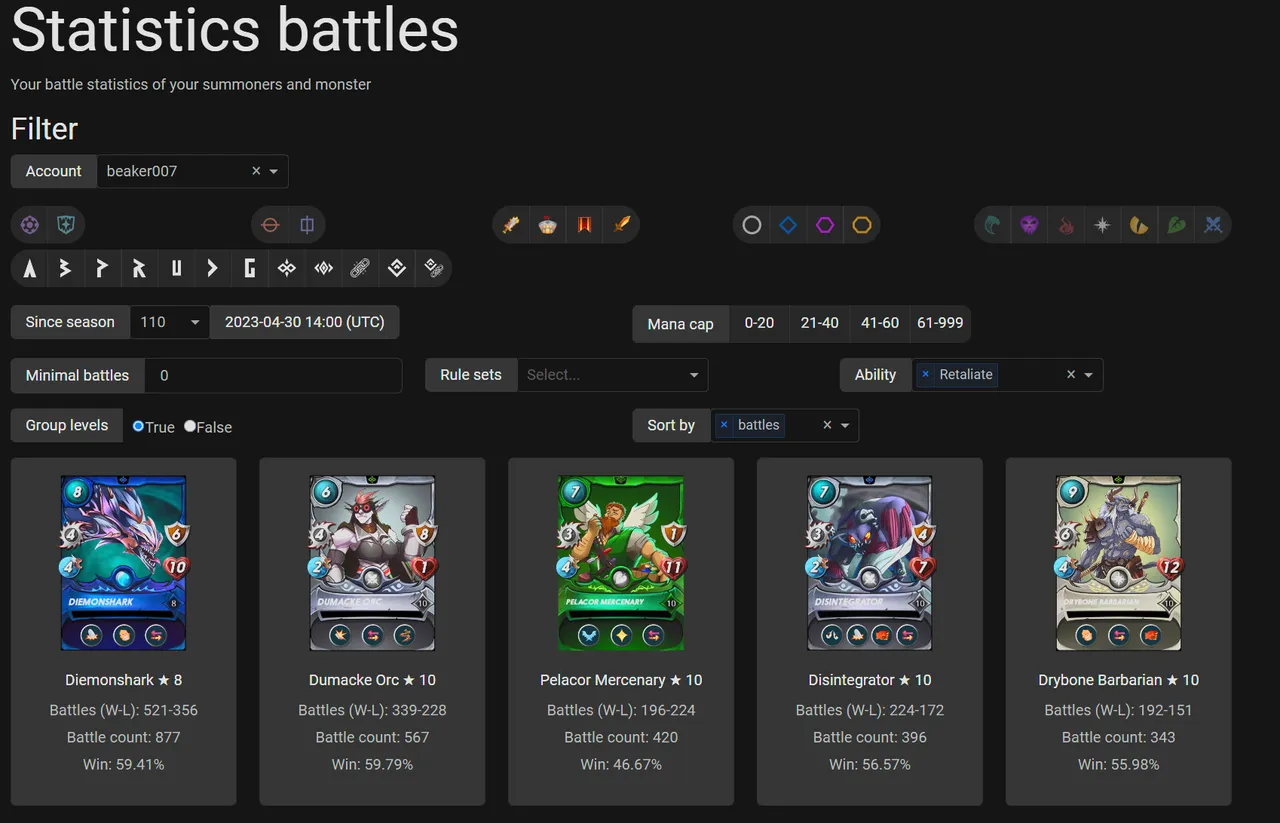Toggle the 61-999 mana cap filter
1280x823 pixels.
click(940, 323)
